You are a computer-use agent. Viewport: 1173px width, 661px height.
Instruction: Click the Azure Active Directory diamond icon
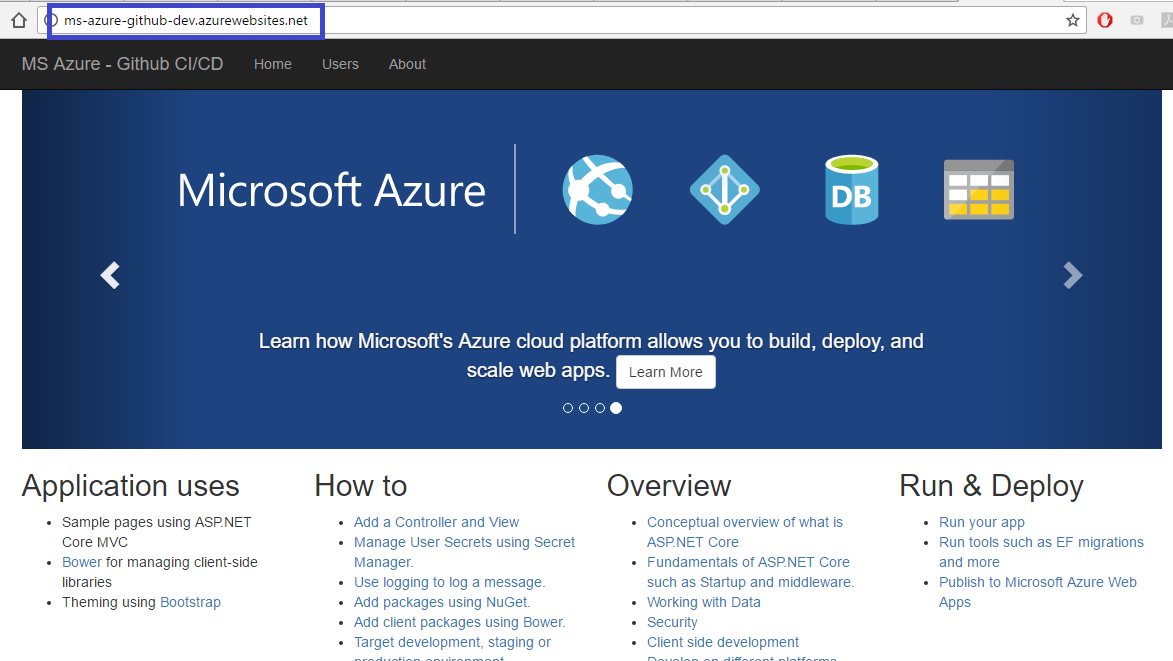click(x=724, y=189)
